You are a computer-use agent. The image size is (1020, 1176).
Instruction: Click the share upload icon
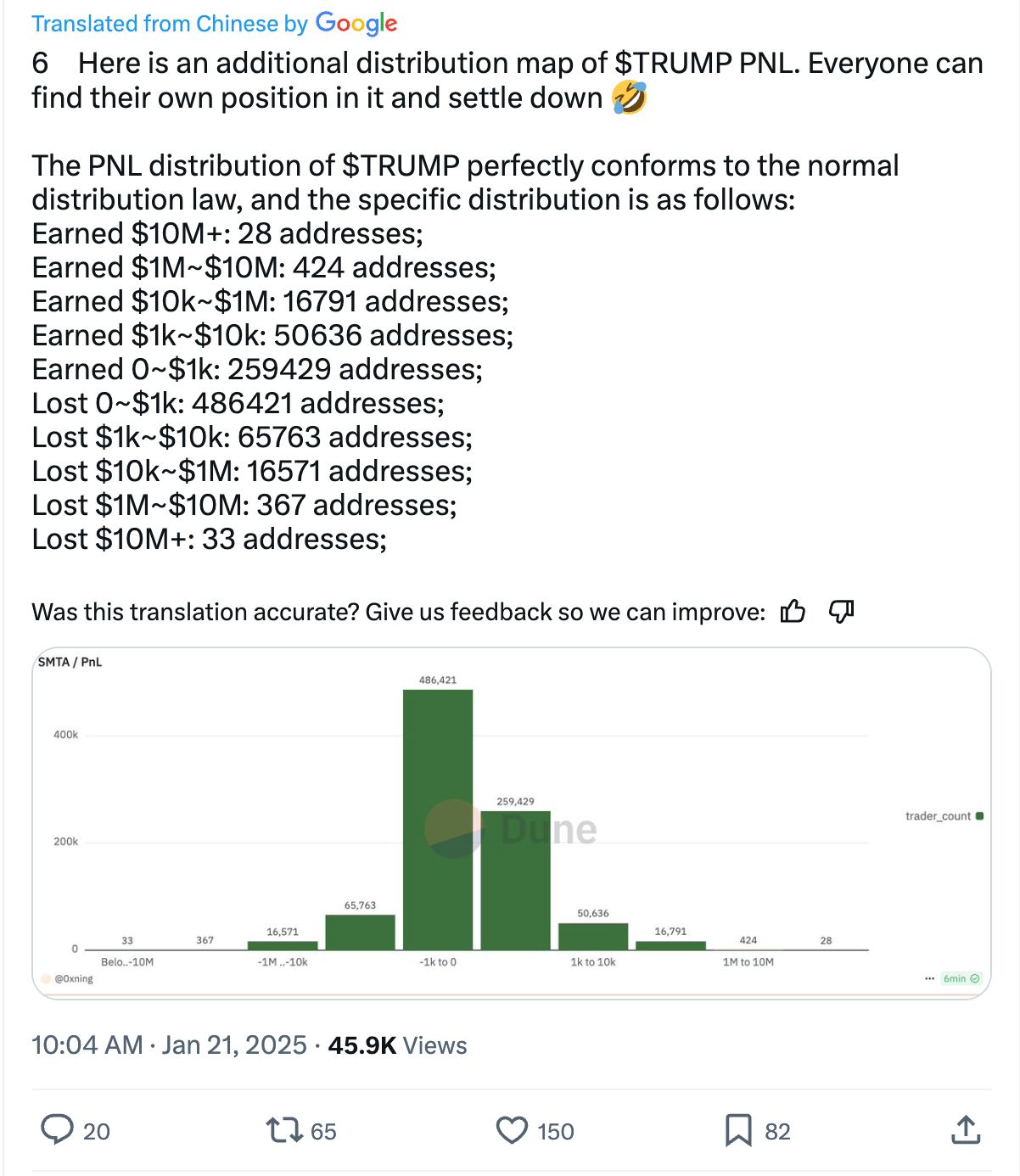[x=966, y=1130]
